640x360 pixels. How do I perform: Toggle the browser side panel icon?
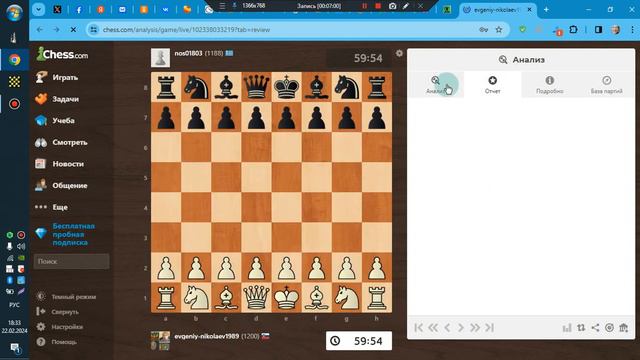[x=598, y=29]
